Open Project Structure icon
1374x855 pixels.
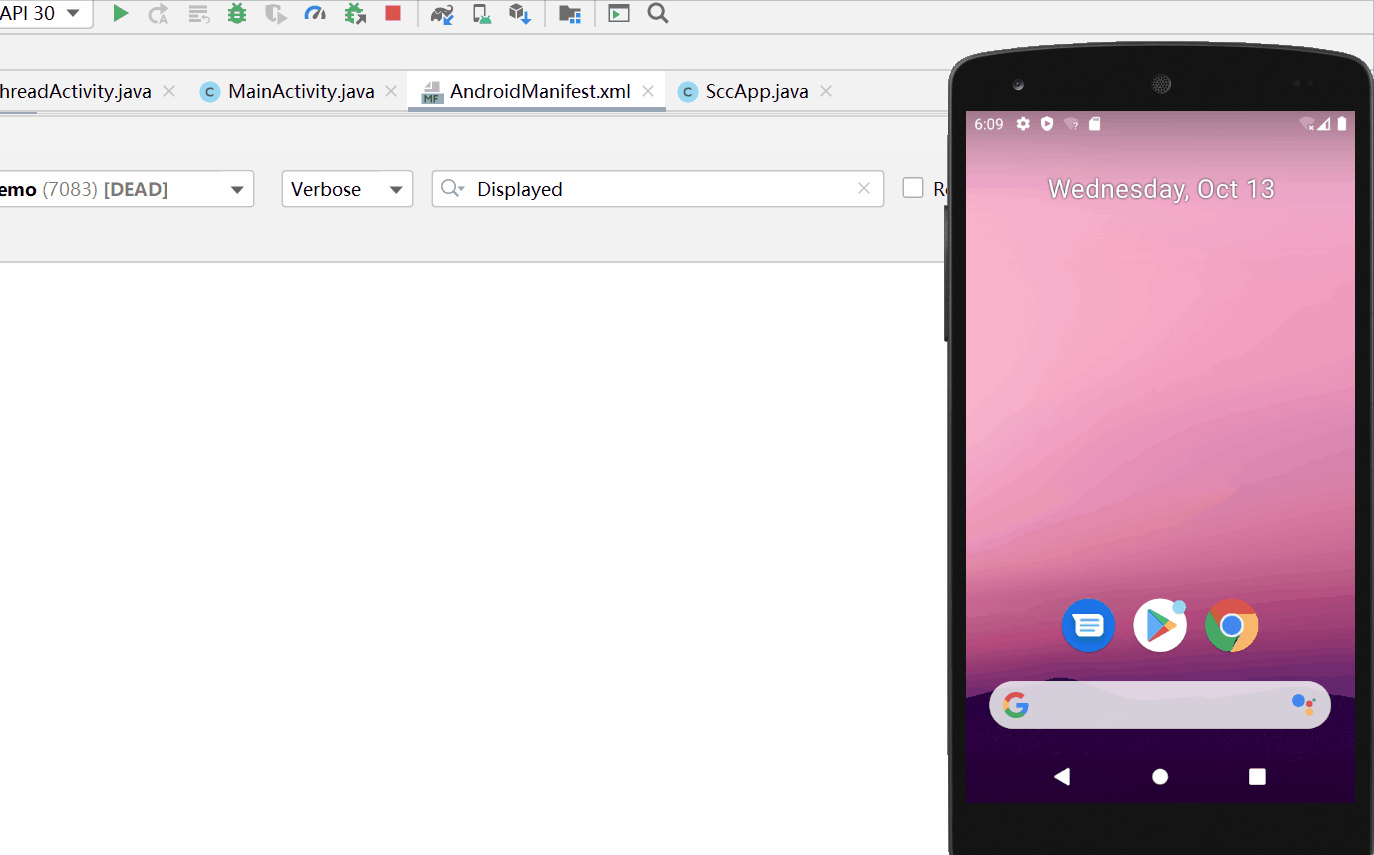570,14
